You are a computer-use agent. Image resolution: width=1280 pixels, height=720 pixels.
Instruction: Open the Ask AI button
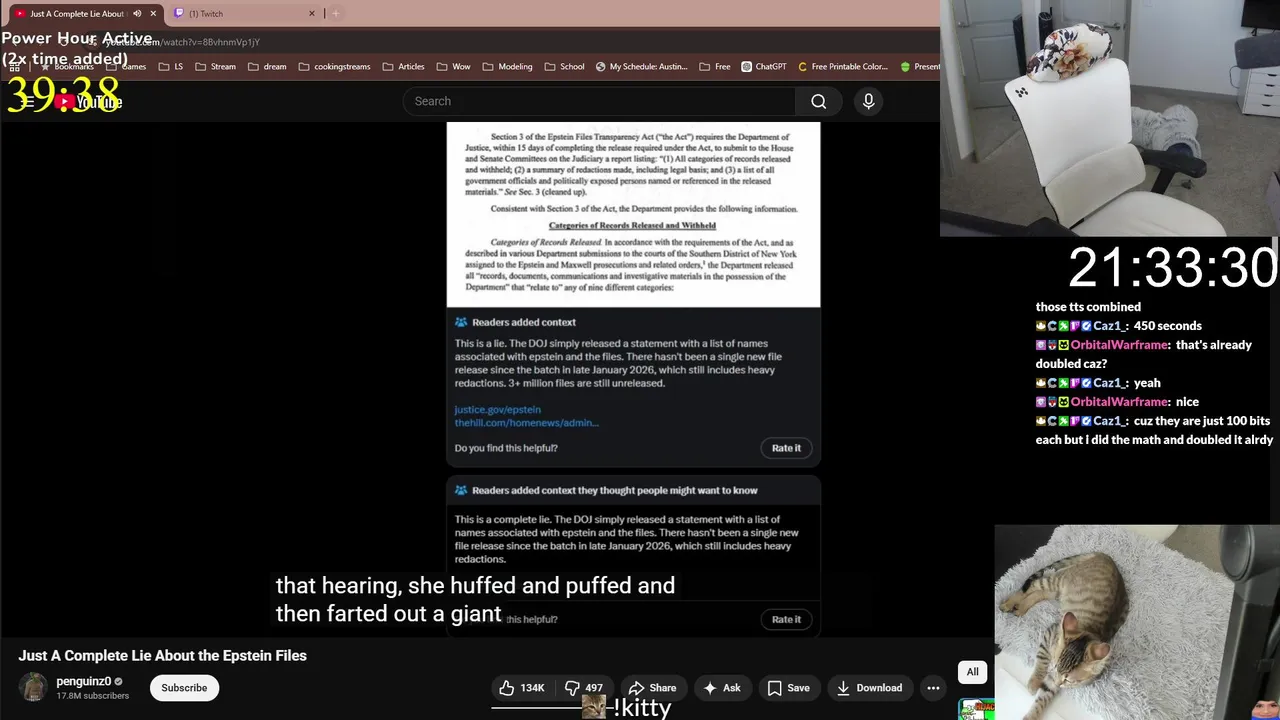tap(722, 688)
